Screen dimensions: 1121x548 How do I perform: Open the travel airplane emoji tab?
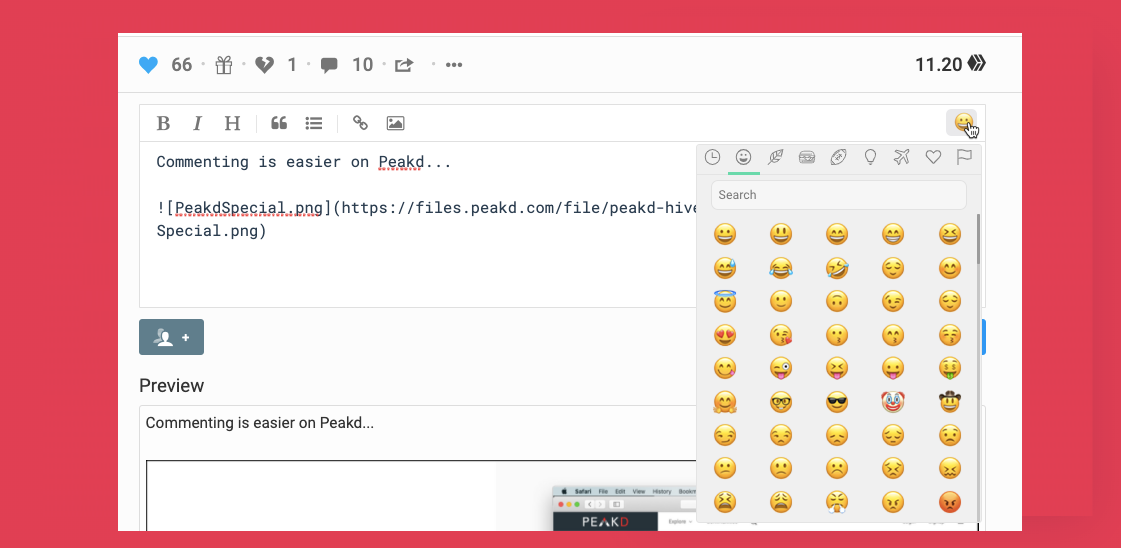point(902,157)
